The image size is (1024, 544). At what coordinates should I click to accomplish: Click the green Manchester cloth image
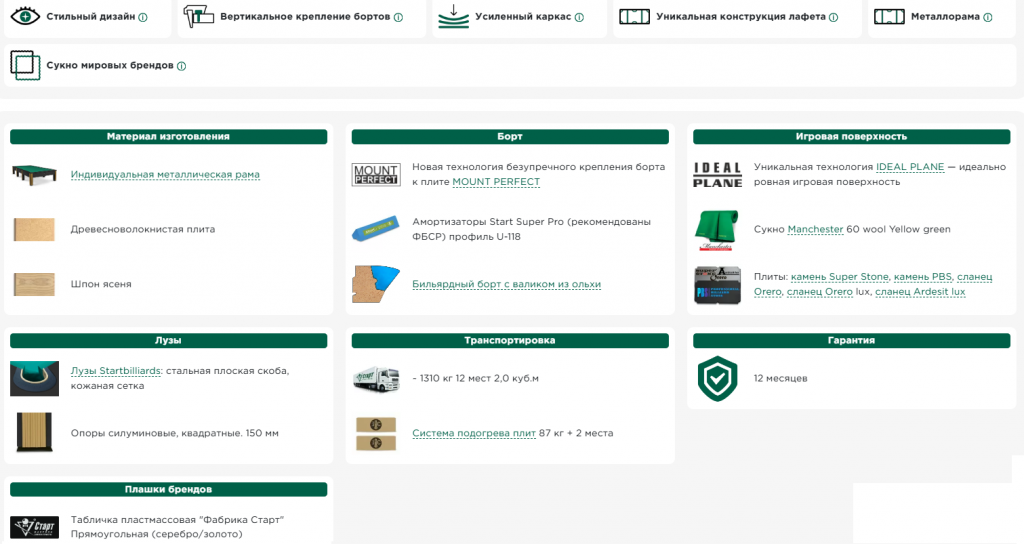[x=717, y=230]
